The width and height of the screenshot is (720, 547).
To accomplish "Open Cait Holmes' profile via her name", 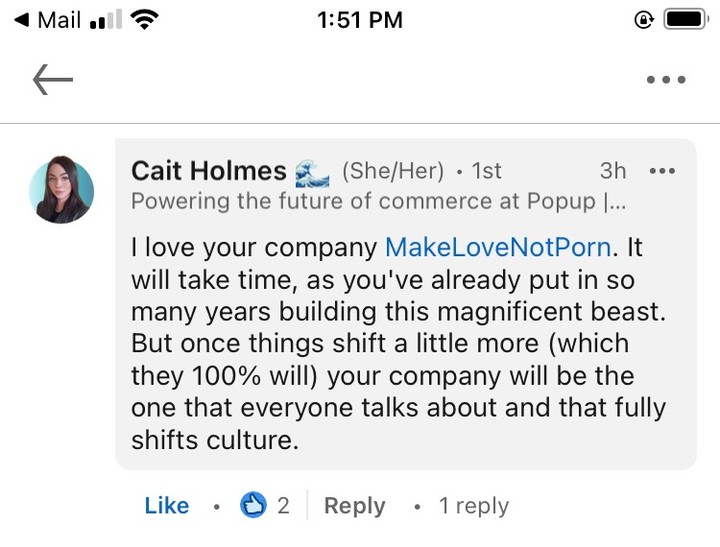I will pyautogui.click(x=208, y=171).
